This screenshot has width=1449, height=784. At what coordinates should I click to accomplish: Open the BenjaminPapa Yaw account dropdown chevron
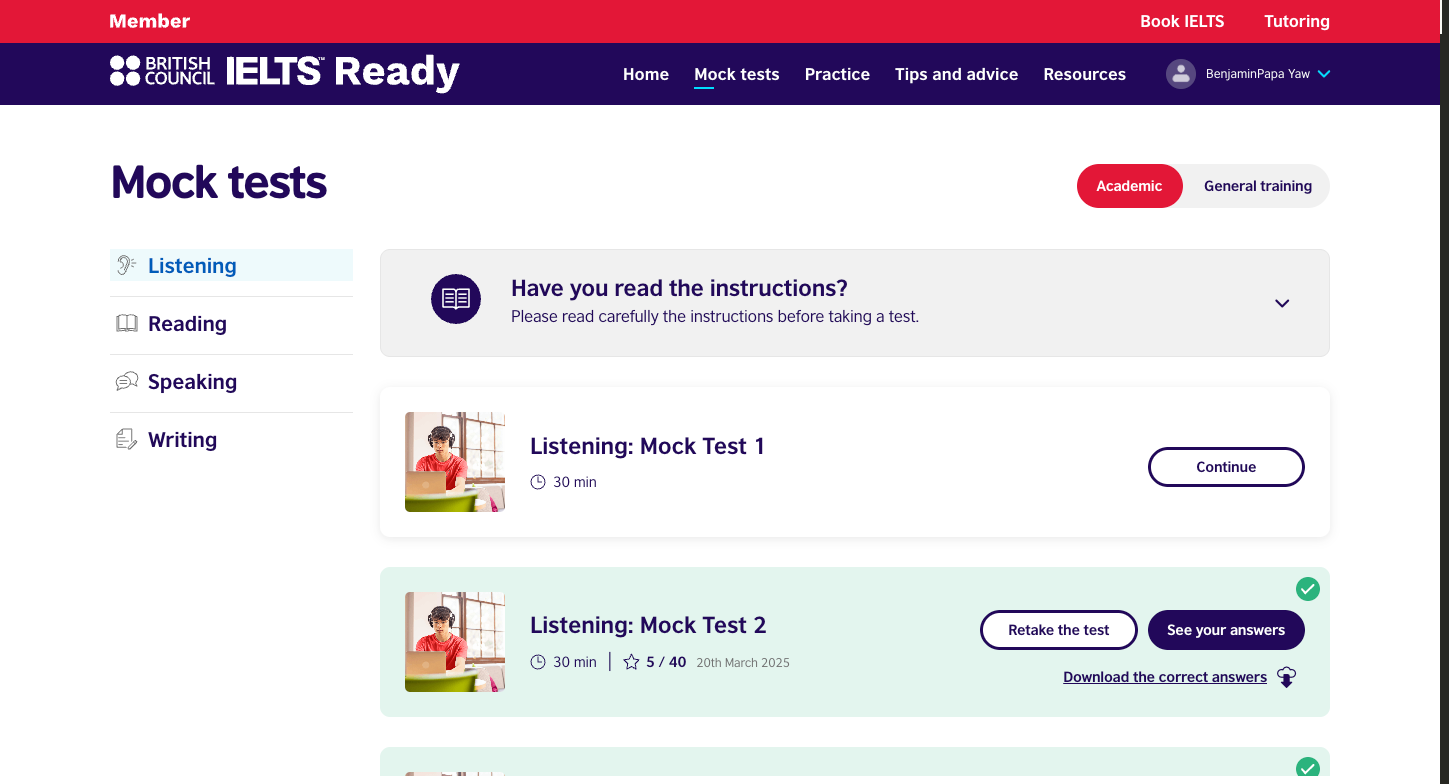(x=1324, y=74)
